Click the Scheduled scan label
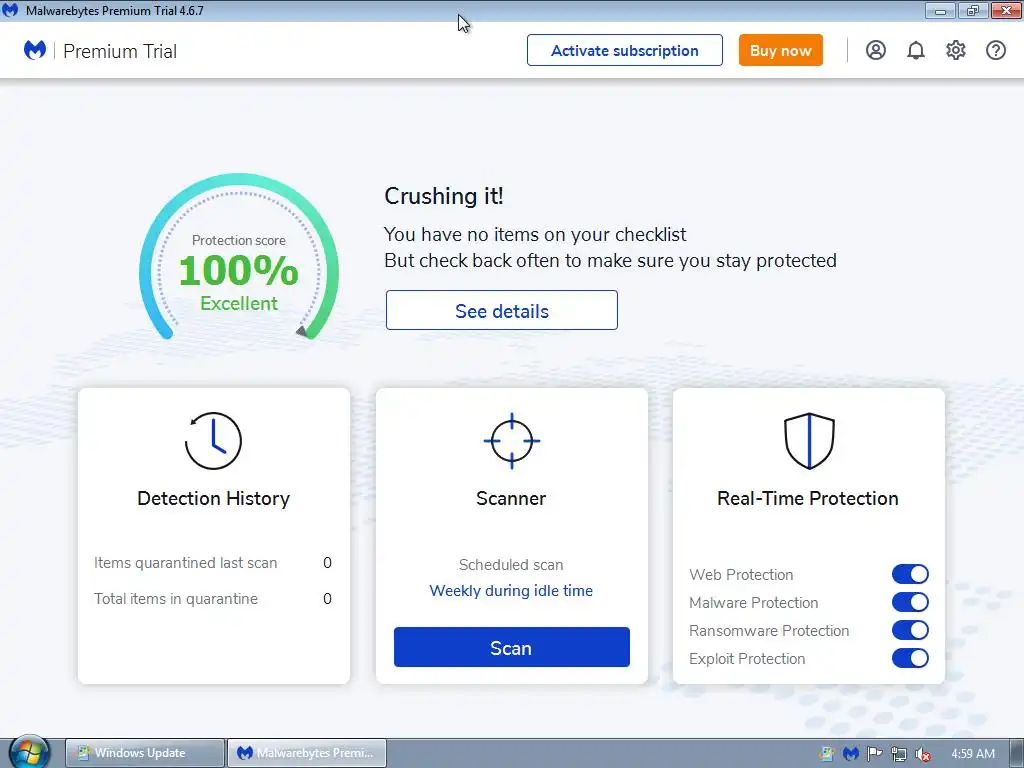Screen dimensions: 1024x768 [x=511, y=565]
